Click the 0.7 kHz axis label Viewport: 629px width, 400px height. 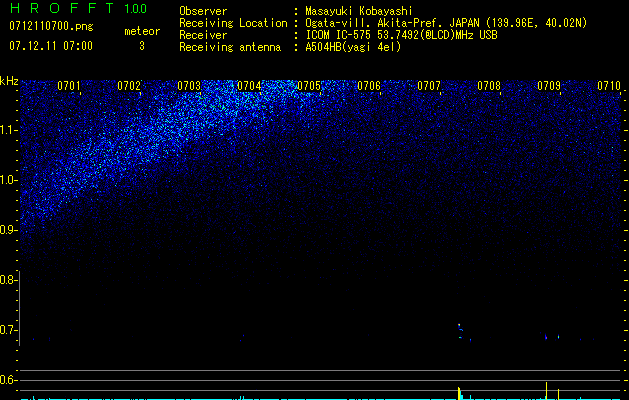(x=8, y=330)
